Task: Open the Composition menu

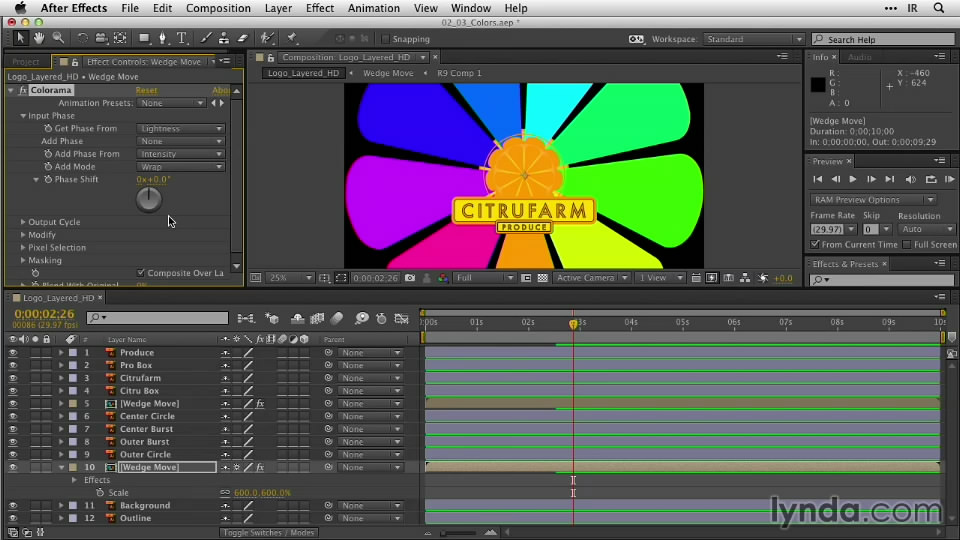Action: click(x=218, y=8)
